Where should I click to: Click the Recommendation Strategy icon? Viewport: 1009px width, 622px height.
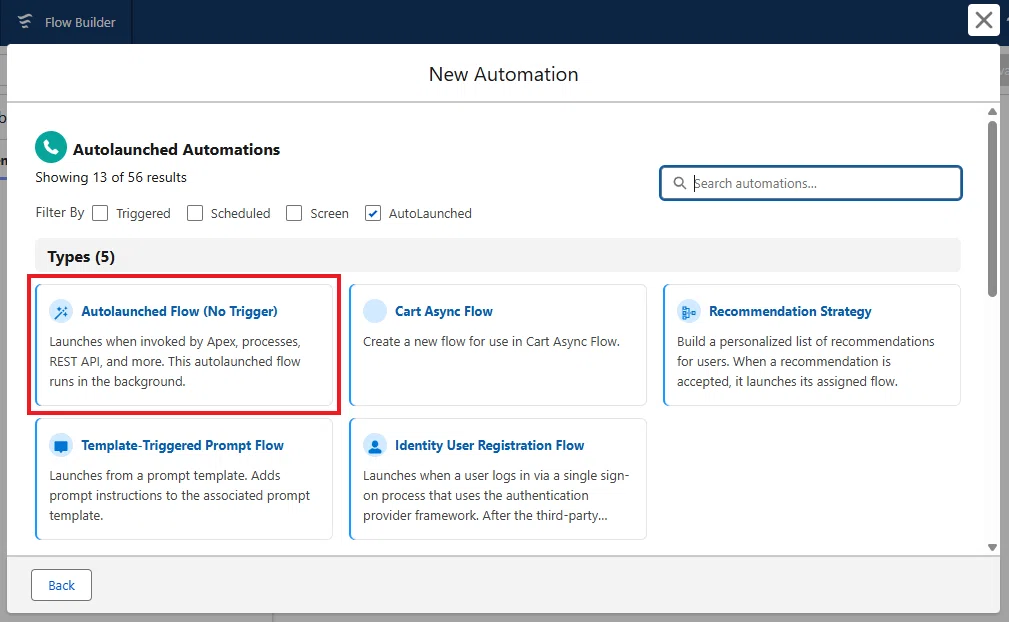(689, 311)
